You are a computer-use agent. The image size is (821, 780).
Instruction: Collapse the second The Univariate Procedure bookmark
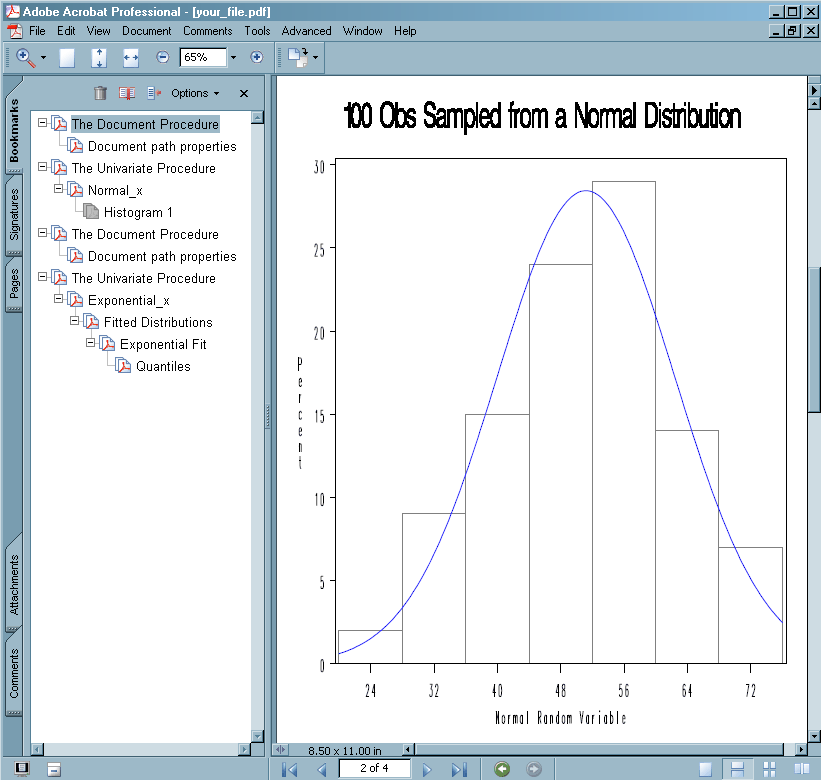42,276
